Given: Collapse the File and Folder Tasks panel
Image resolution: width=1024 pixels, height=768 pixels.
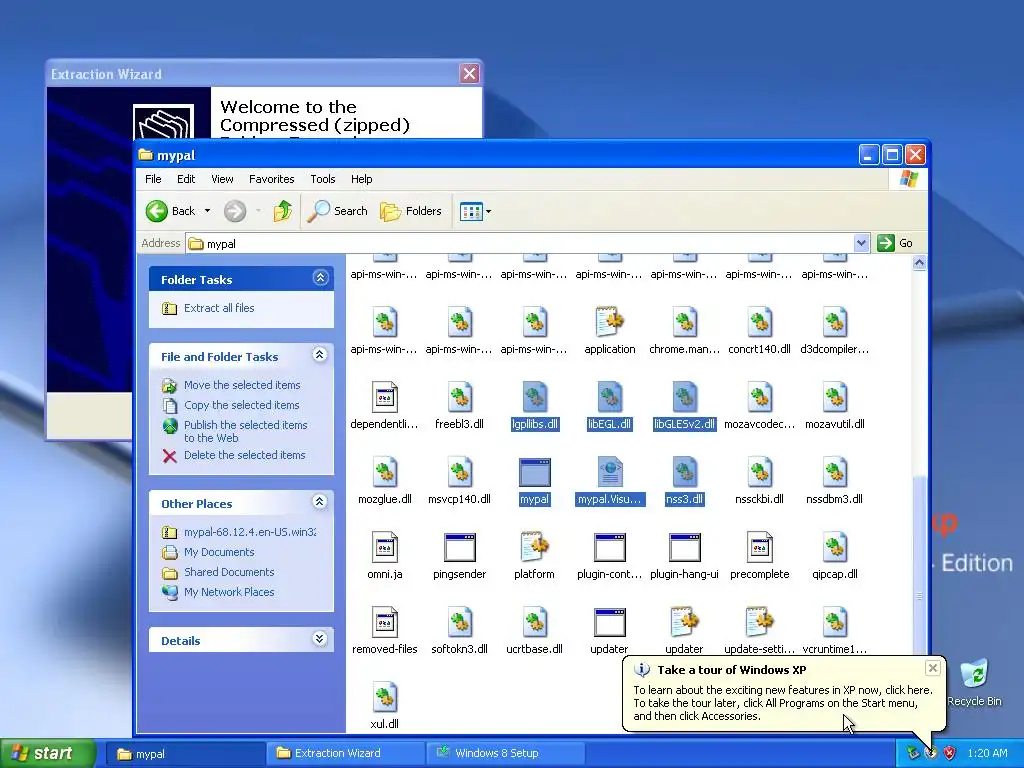Looking at the screenshot, I should (x=319, y=355).
